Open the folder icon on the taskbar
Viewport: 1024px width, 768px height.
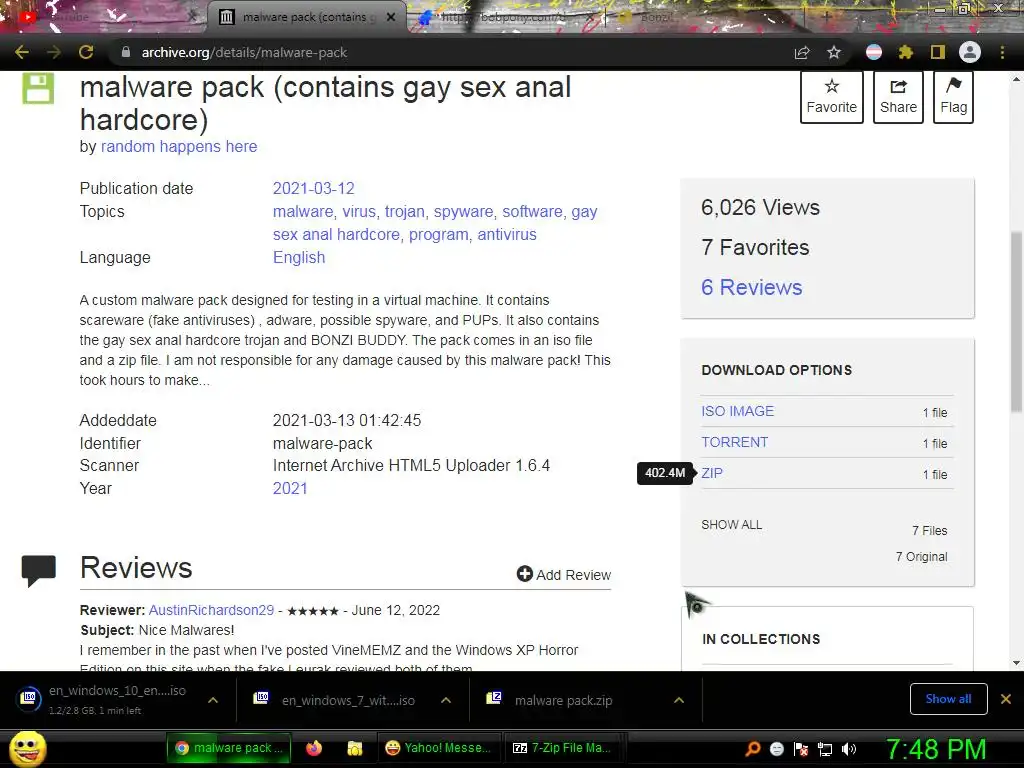[x=355, y=748]
